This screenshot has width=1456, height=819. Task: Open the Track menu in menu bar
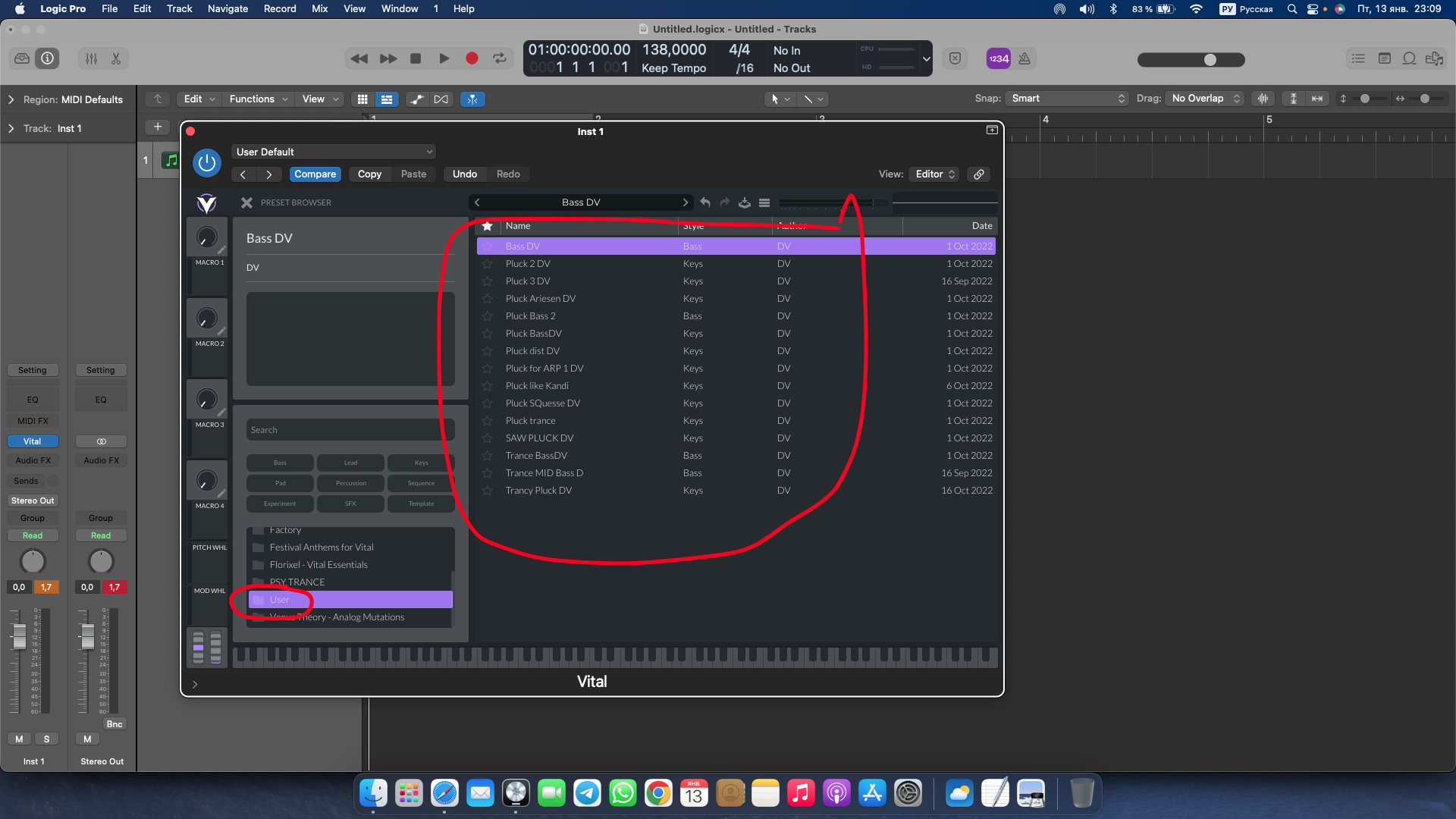pyautogui.click(x=179, y=9)
